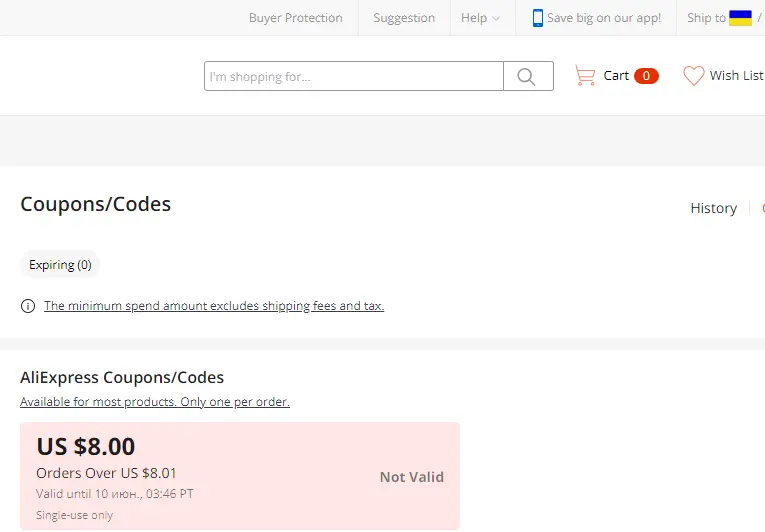Open the Ship to region selector

pyautogui.click(x=721, y=18)
